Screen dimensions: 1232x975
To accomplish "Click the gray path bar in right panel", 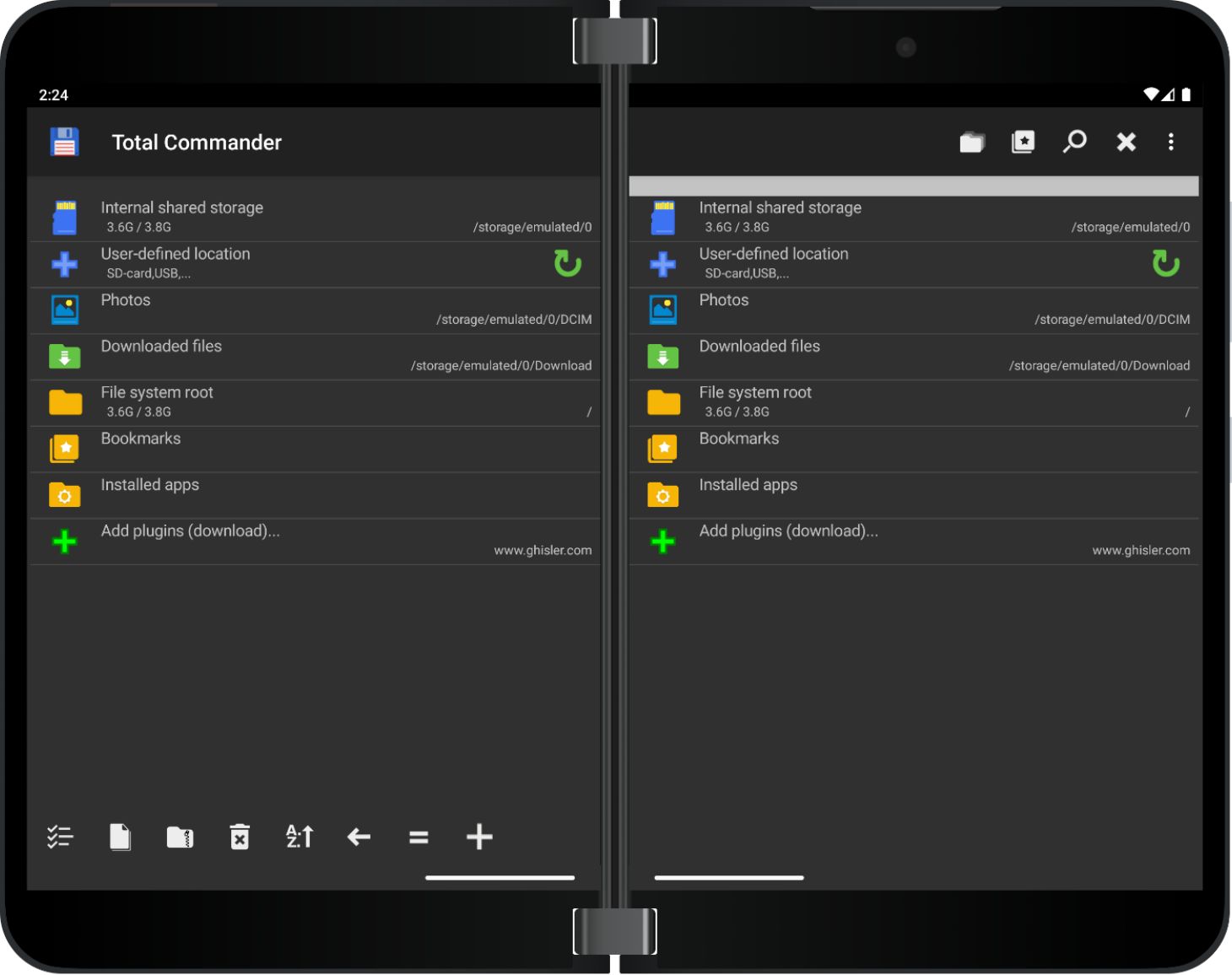I will [914, 186].
